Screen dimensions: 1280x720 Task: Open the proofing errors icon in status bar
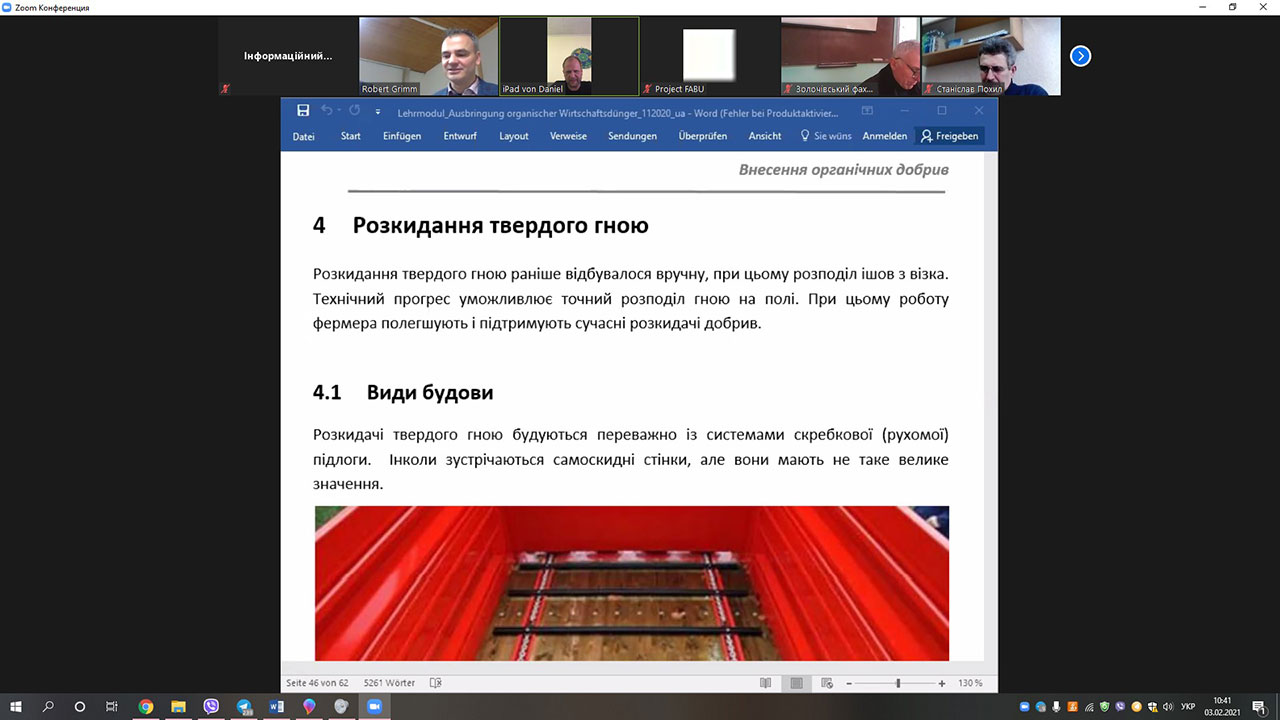tap(435, 683)
